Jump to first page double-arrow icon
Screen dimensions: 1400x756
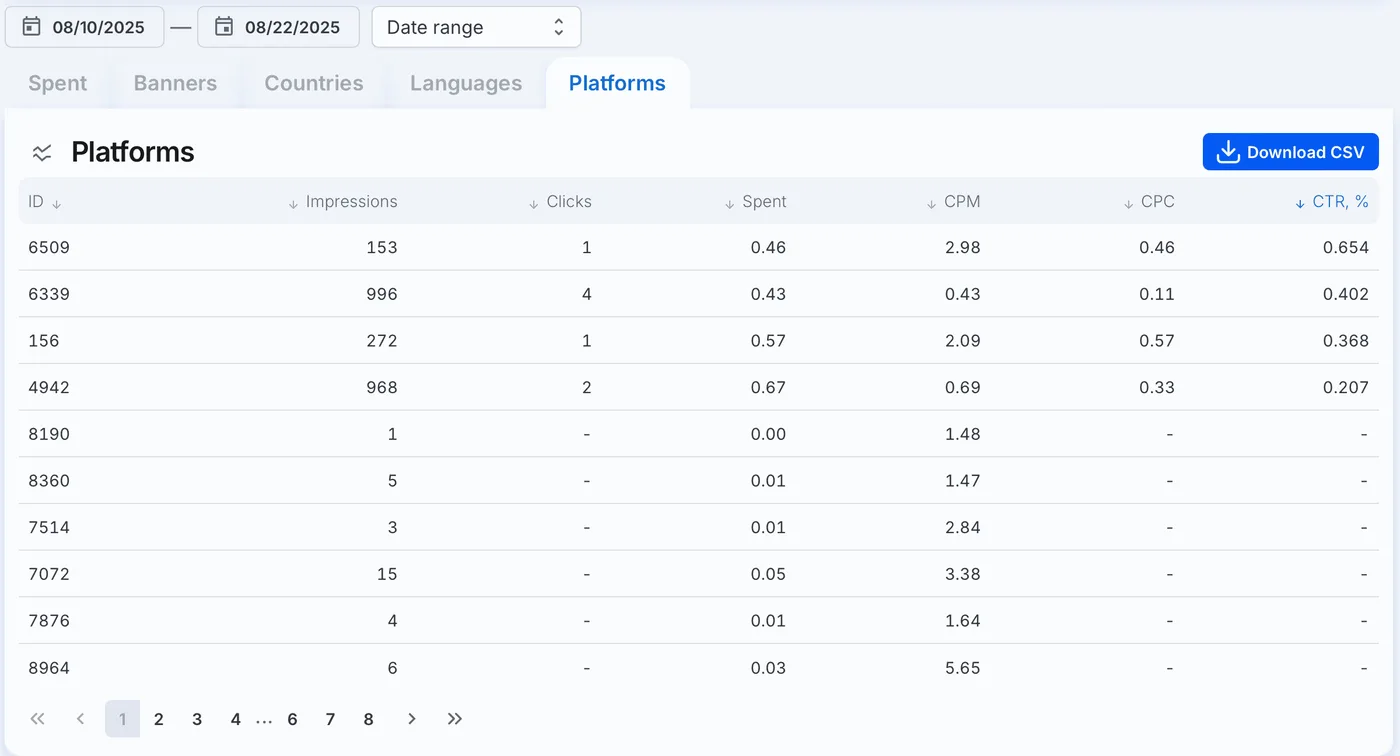(38, 719)
